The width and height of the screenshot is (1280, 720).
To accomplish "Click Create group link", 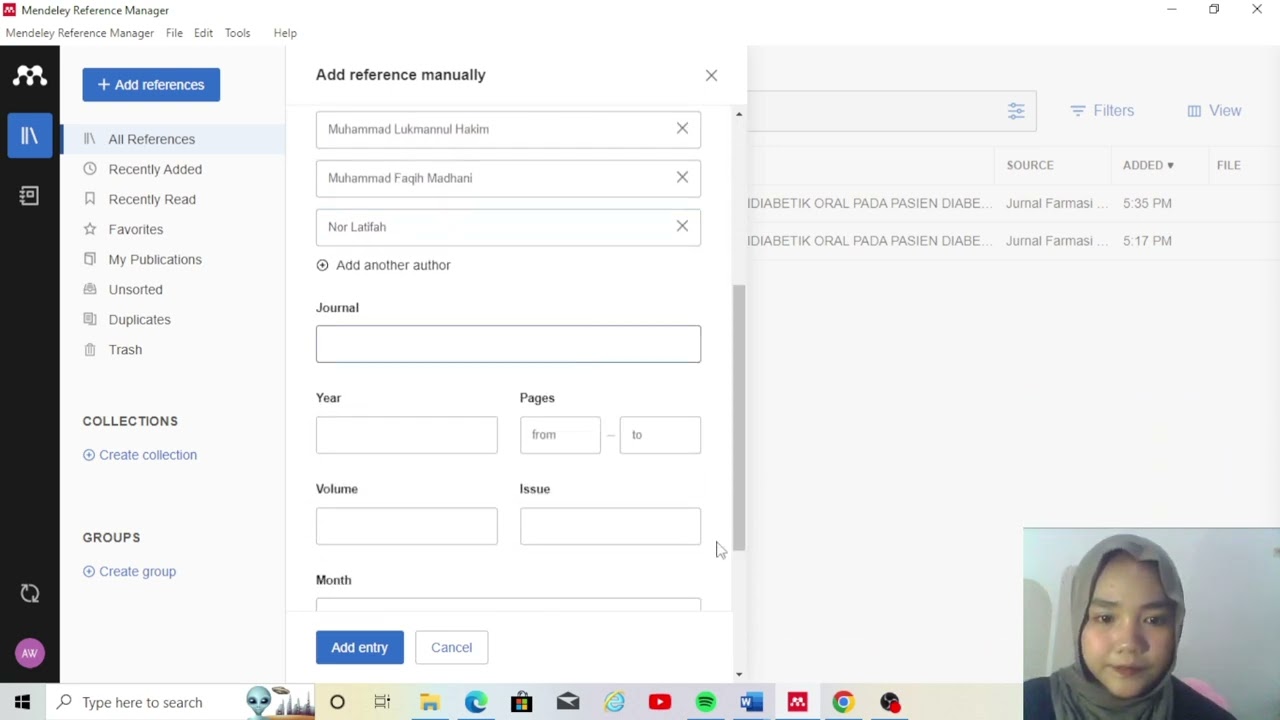I will point(130,571).
